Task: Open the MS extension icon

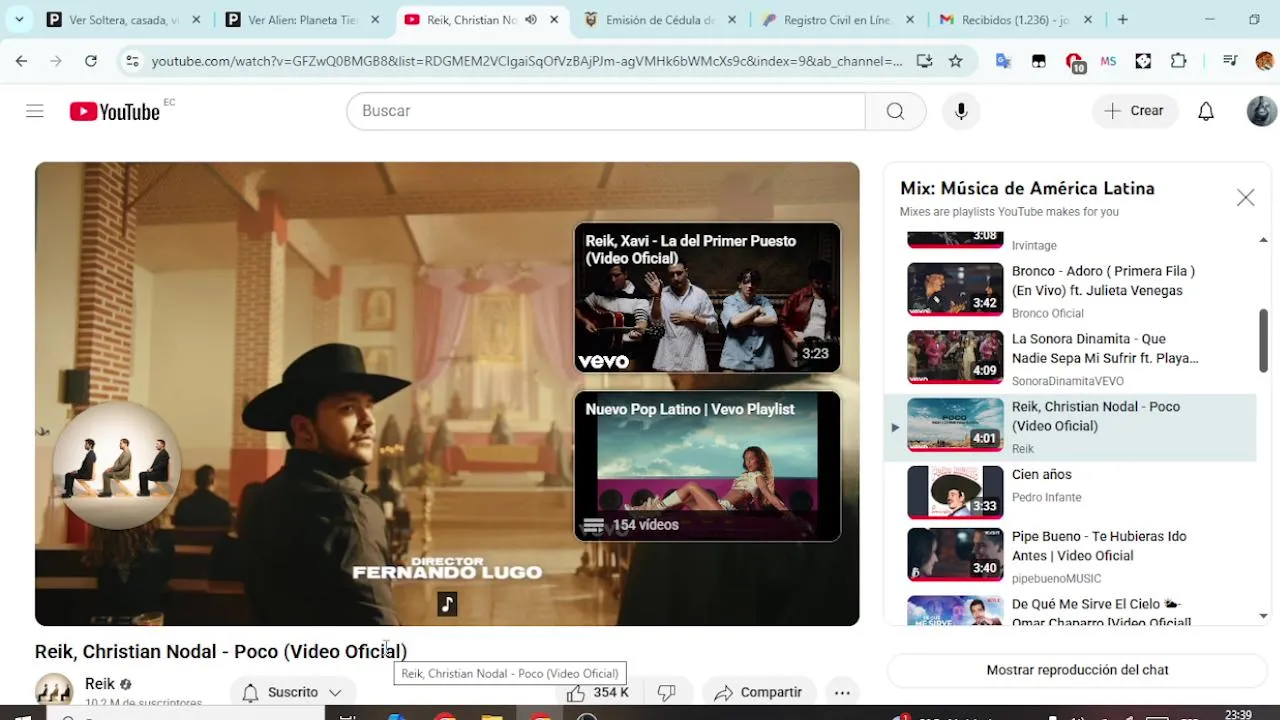Action: [1108, 61]
